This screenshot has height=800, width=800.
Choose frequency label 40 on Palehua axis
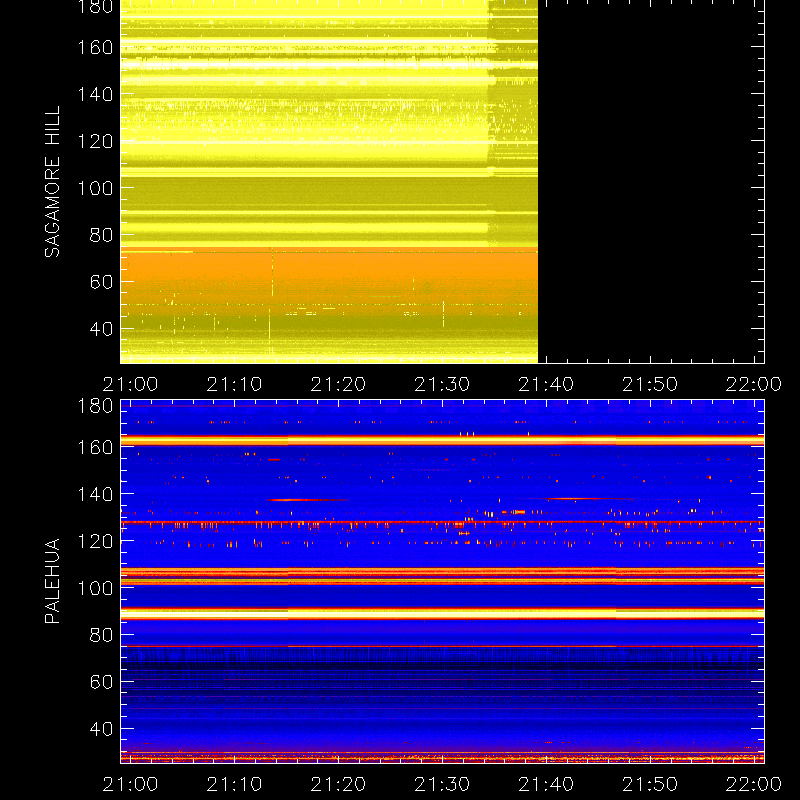[101, 729]
